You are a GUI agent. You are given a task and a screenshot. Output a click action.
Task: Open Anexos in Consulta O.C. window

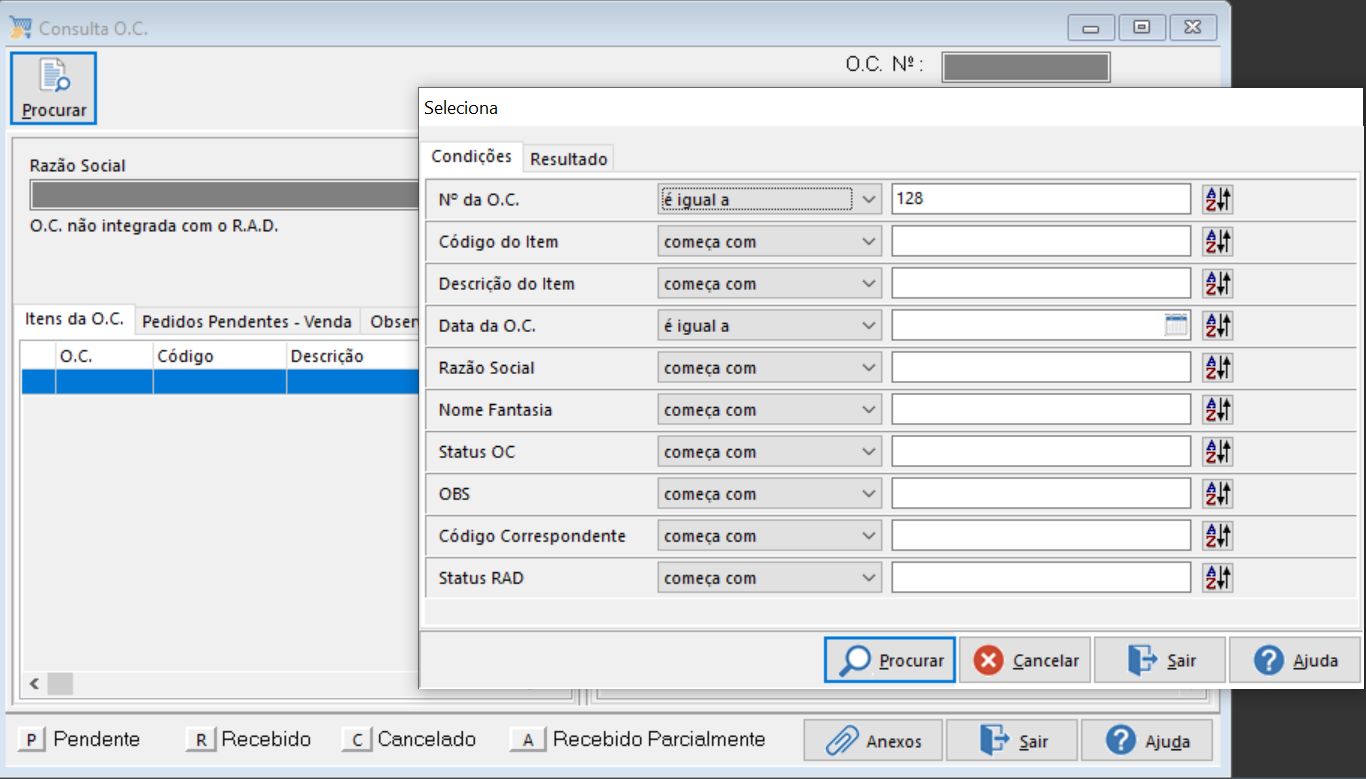pos(873,741)
